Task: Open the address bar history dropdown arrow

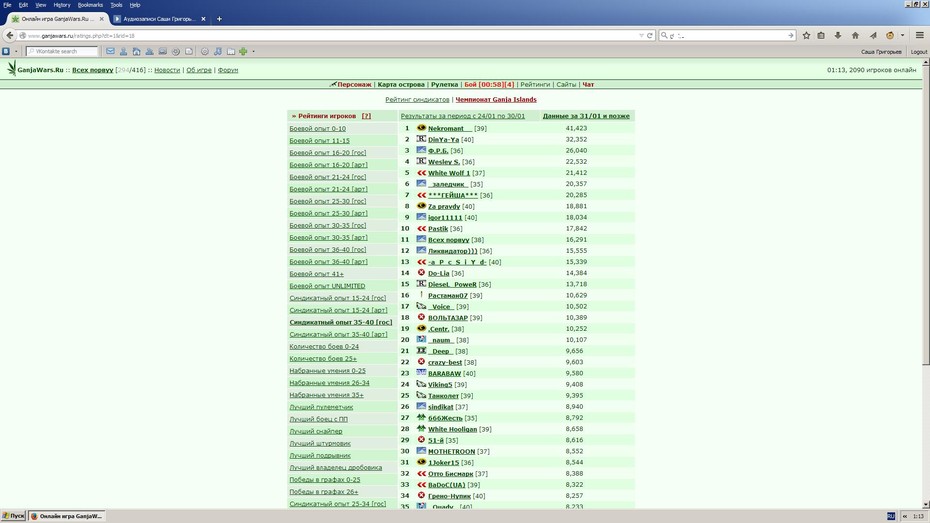Action: [641, 36]
